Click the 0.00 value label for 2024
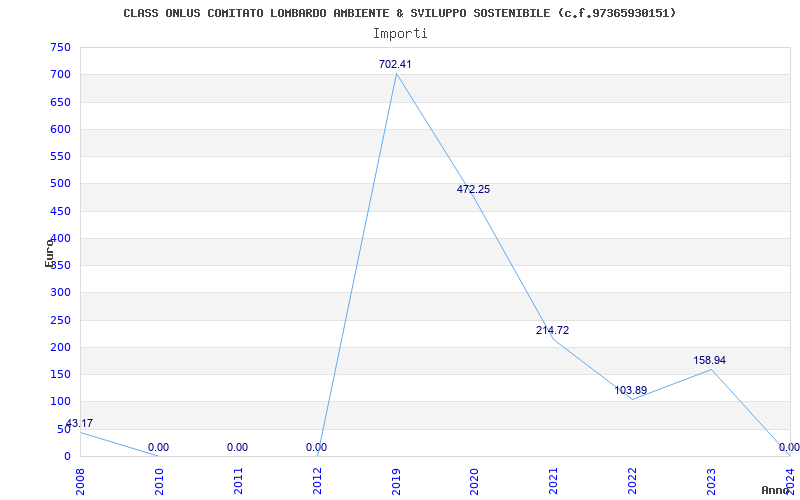 pyautogui.click(x=789, y=447)
